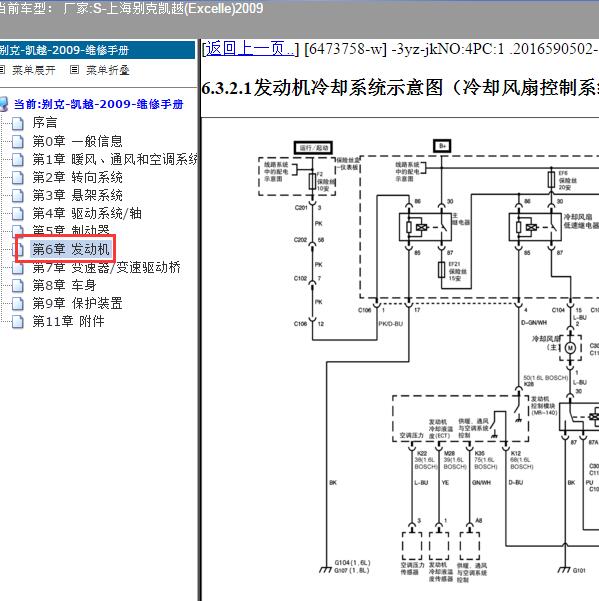
Task: Click the document icon beside 第3章 悬架系统
Action: [x=17, y=195]
